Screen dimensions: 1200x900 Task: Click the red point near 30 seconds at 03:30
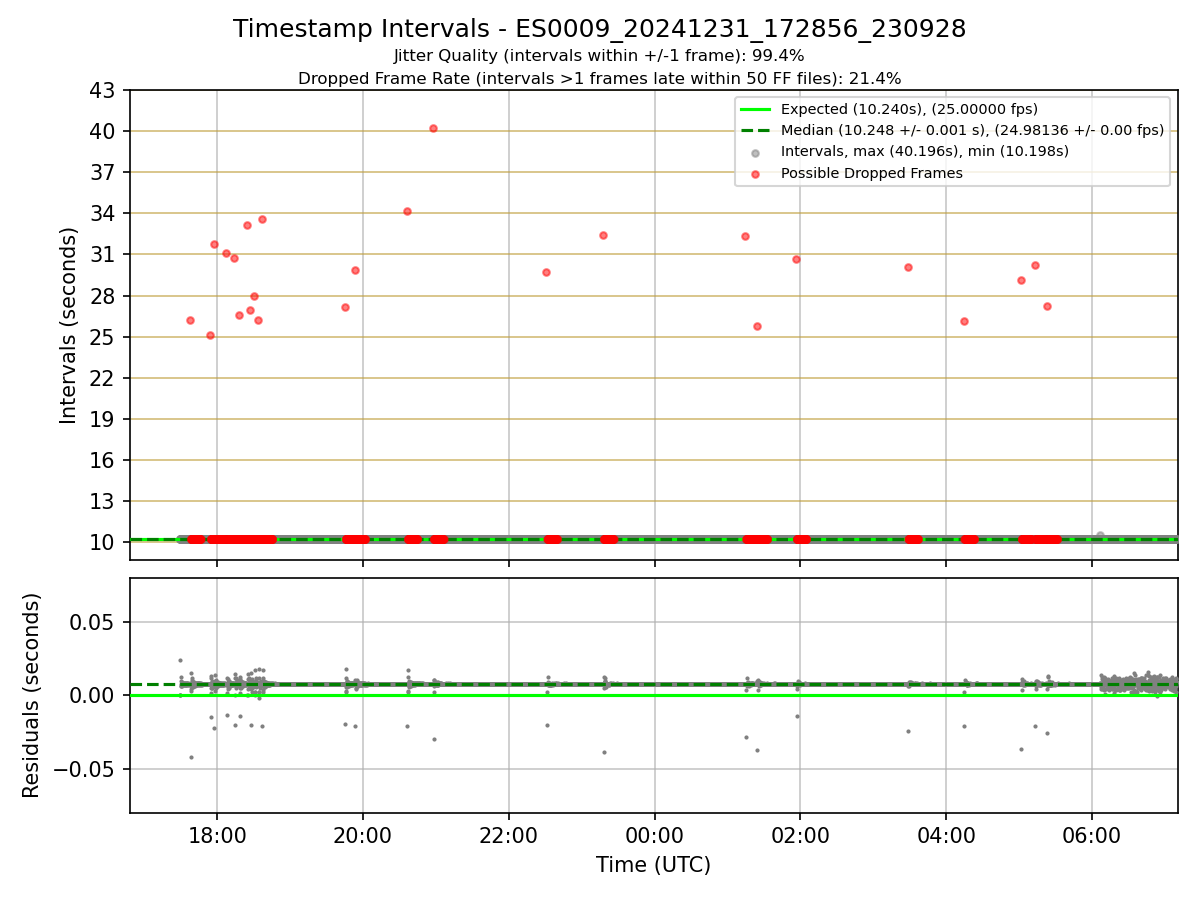point(908,267)
